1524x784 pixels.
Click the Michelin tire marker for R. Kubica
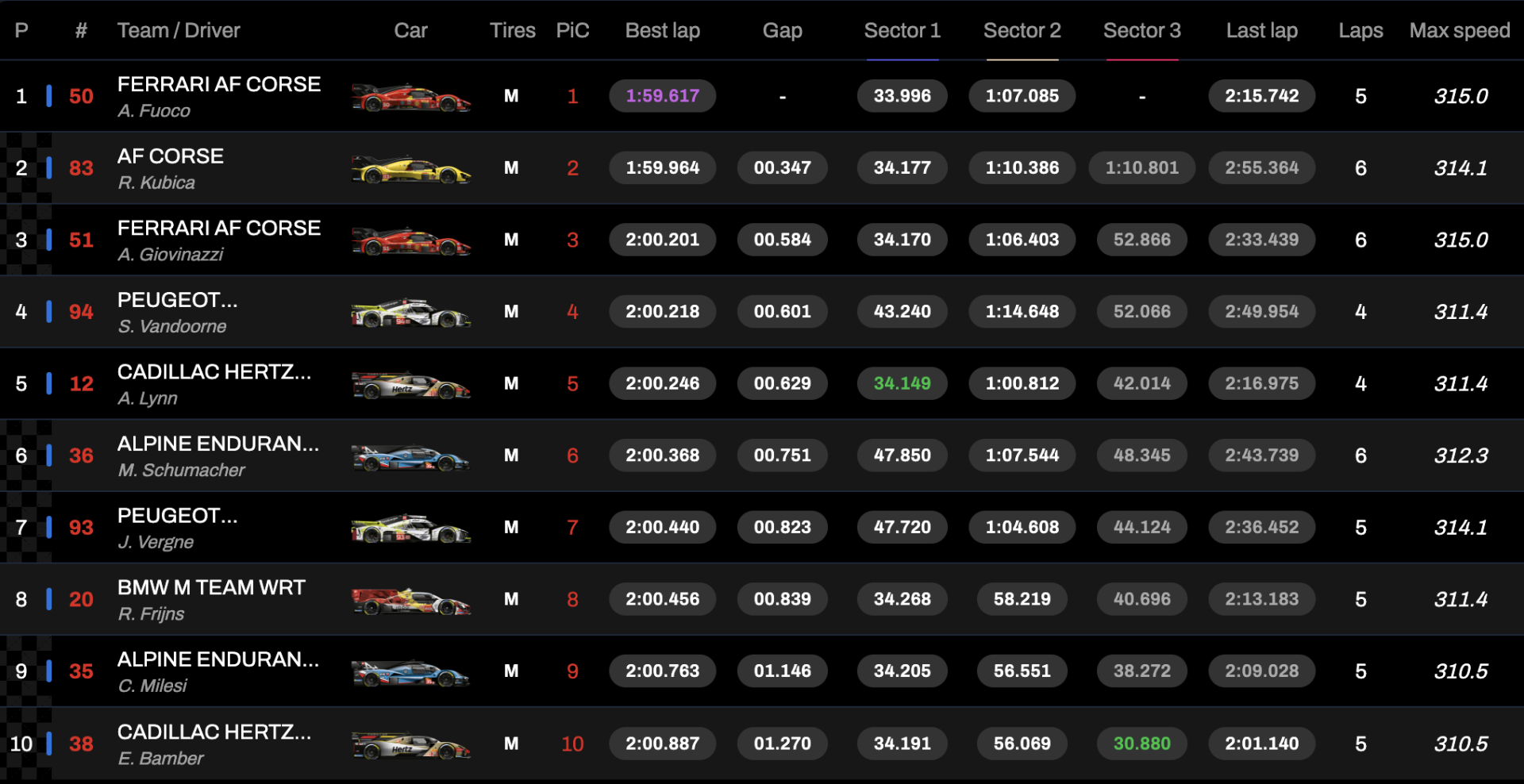pos(511,168)
